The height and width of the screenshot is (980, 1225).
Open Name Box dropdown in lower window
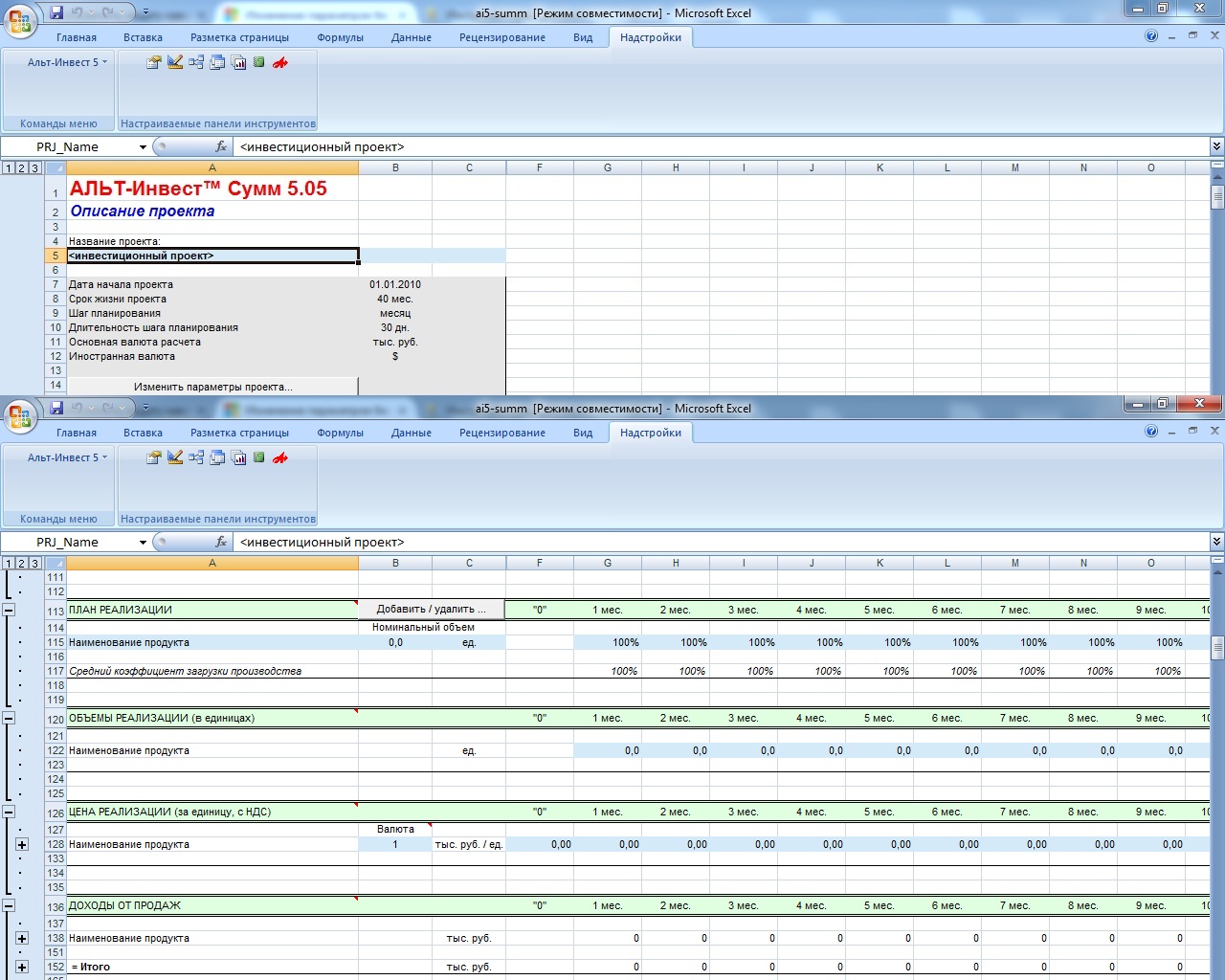pyautogui.click(x=143, y=542)
